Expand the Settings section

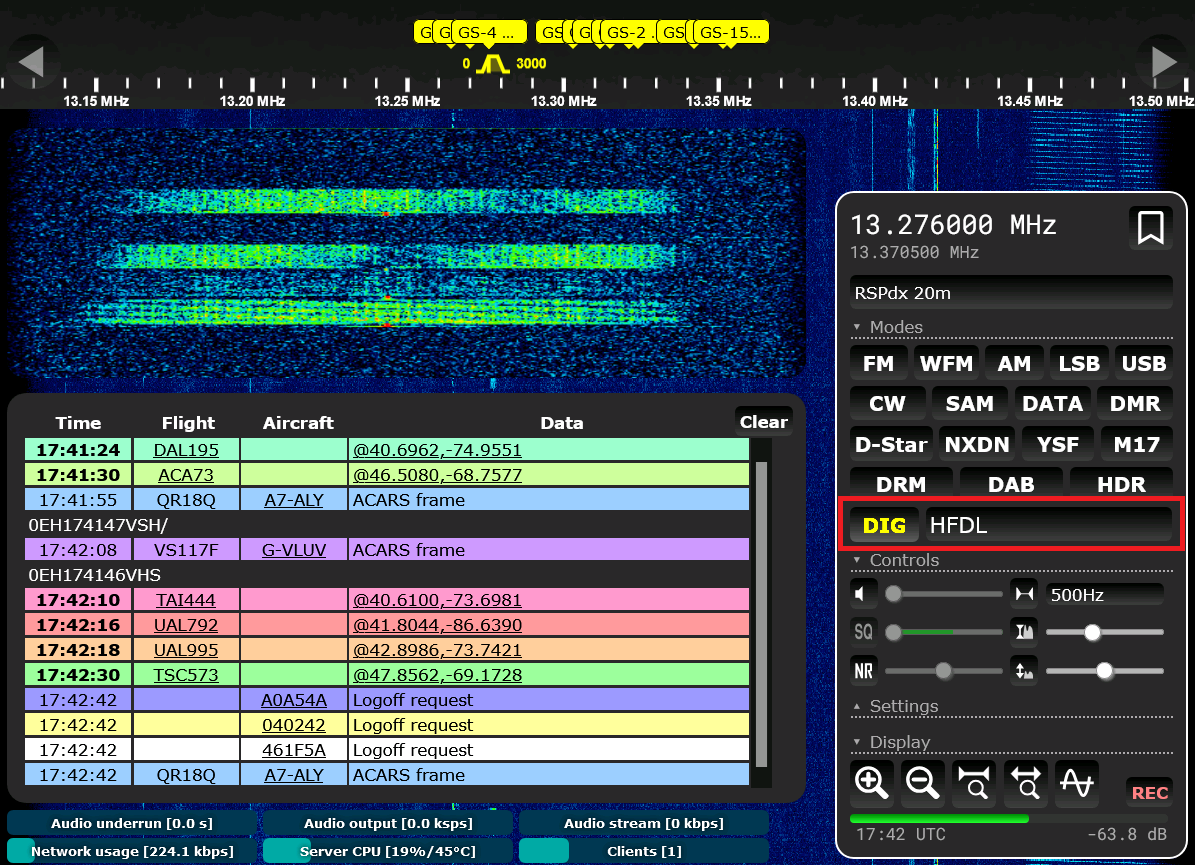click(x=903, y=706)
